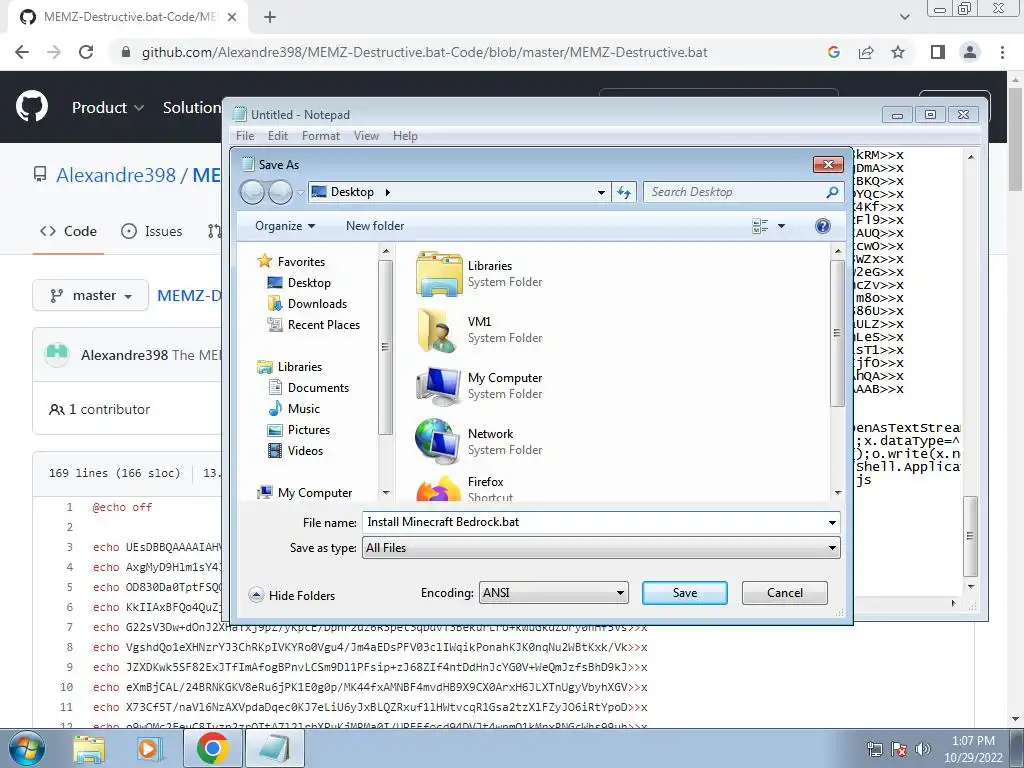Open Alexandre398 profile link
Screen dimensions: 1024x768
pos(116,175)
